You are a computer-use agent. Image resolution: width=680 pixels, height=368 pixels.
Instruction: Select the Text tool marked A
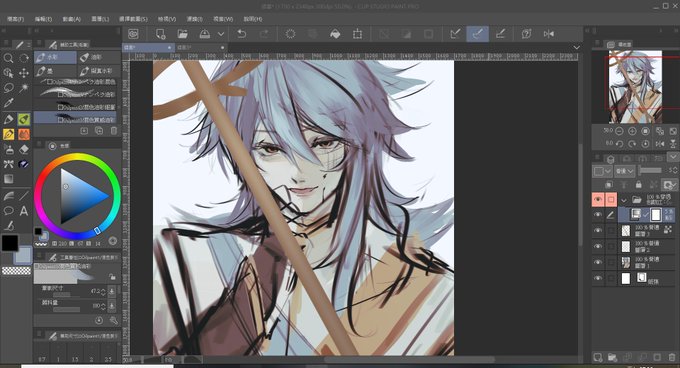24,211
